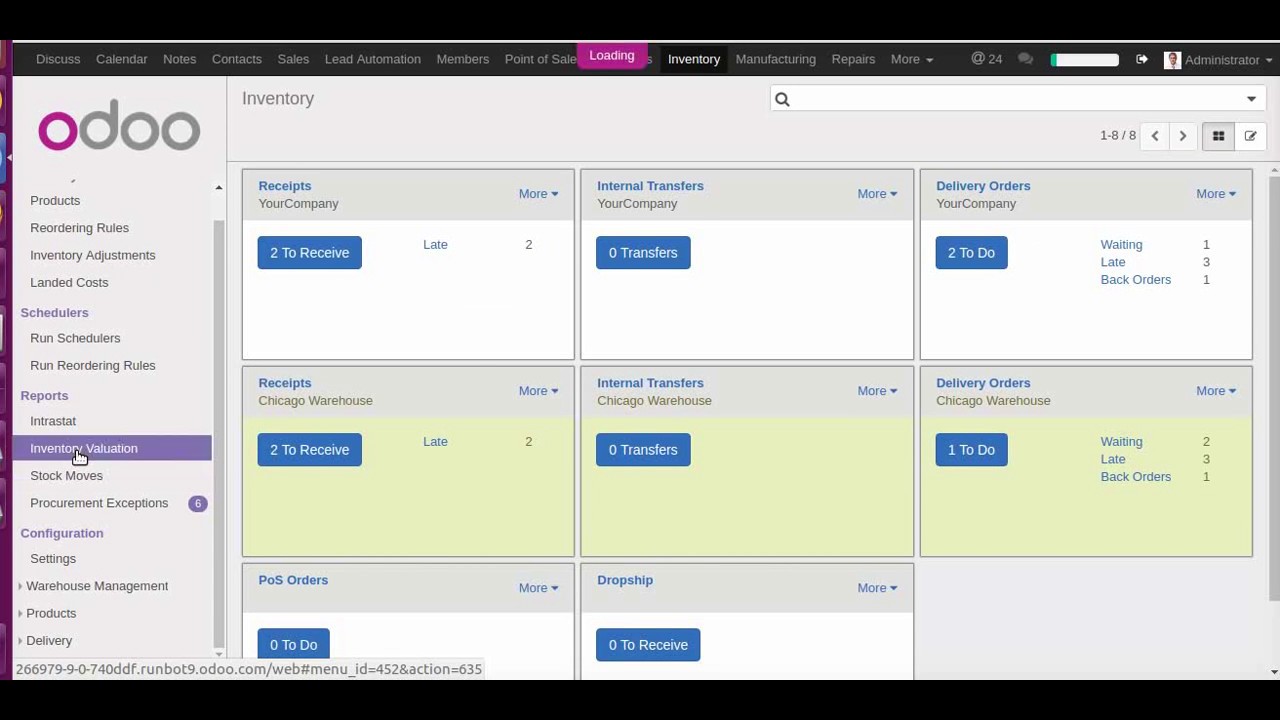This screenshot has height=720, width=1280.
Task: Switch to form edit view icon
Action: click(x=1250, y=136)
